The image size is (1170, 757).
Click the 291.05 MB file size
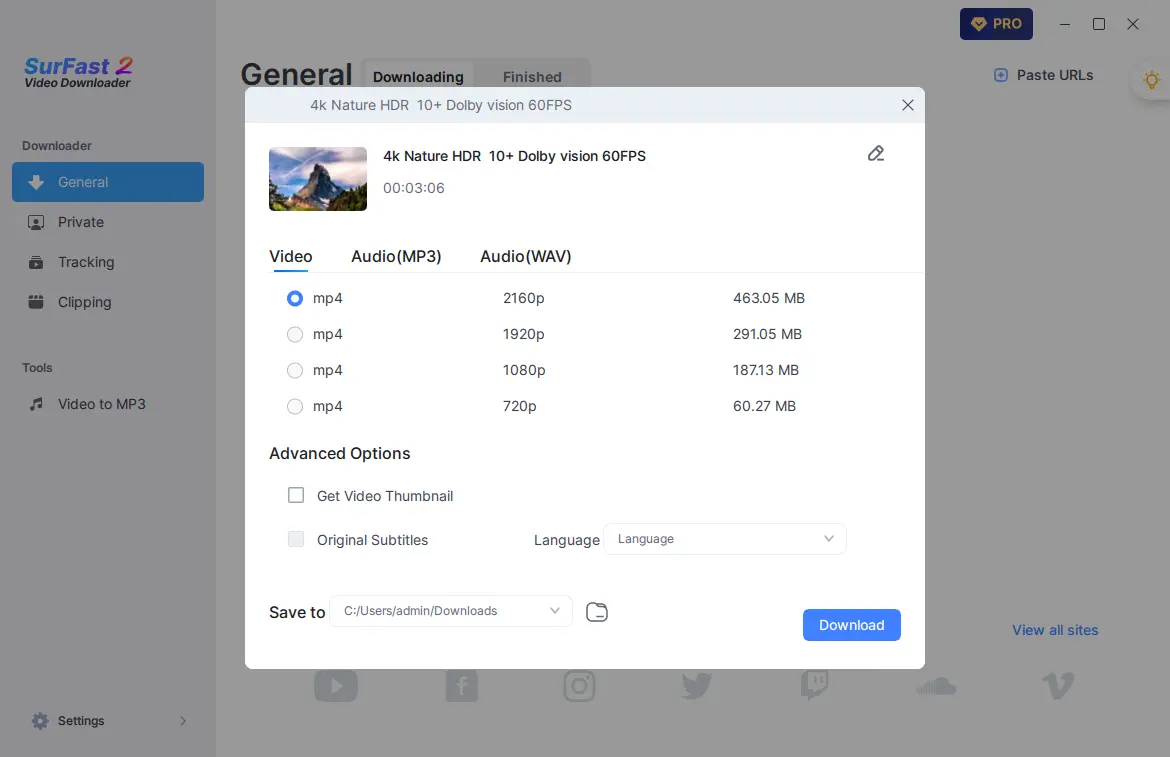pyautogui.click(x=767, y=334)
